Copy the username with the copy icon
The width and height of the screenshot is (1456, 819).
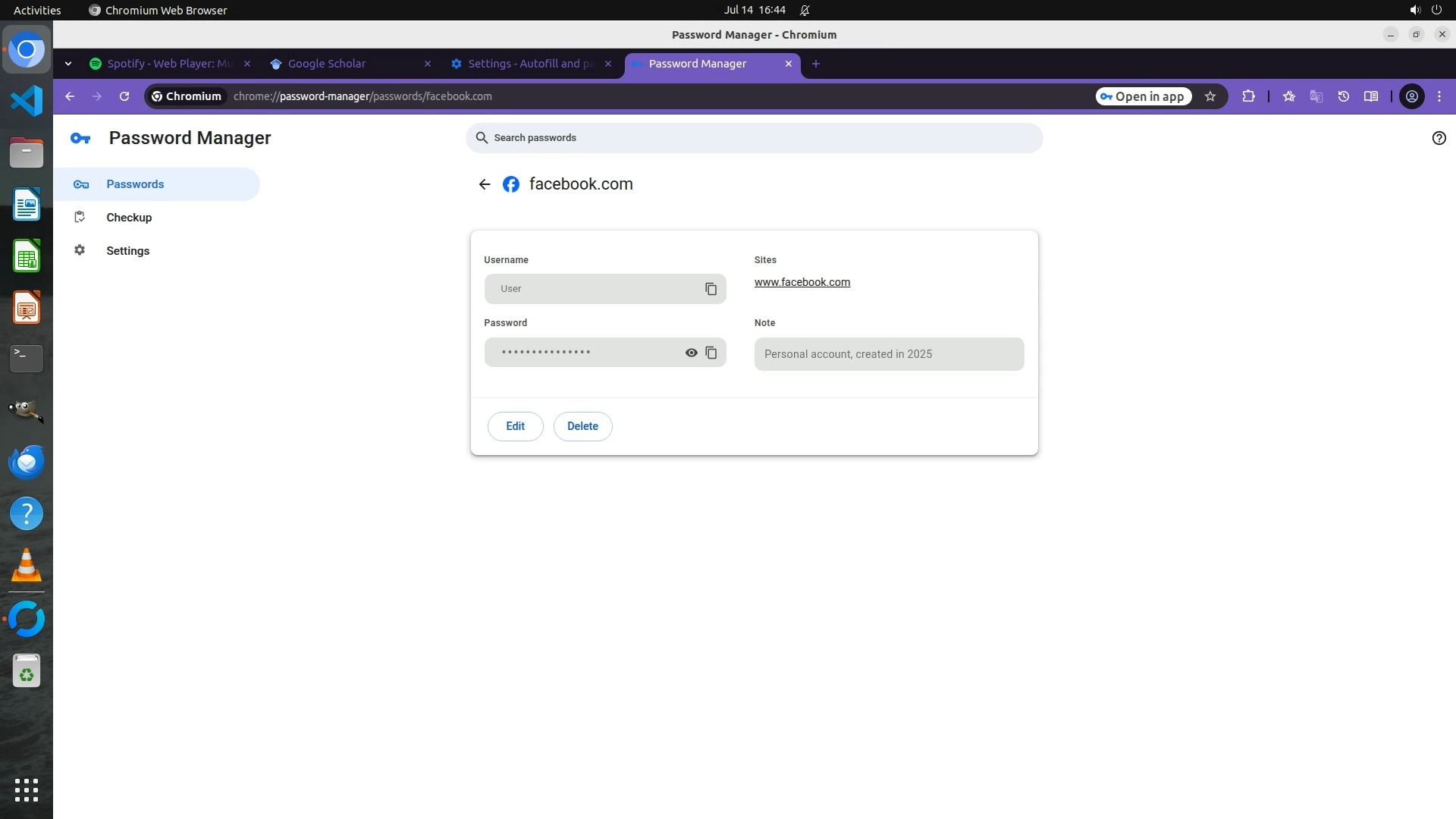(711, 289)
